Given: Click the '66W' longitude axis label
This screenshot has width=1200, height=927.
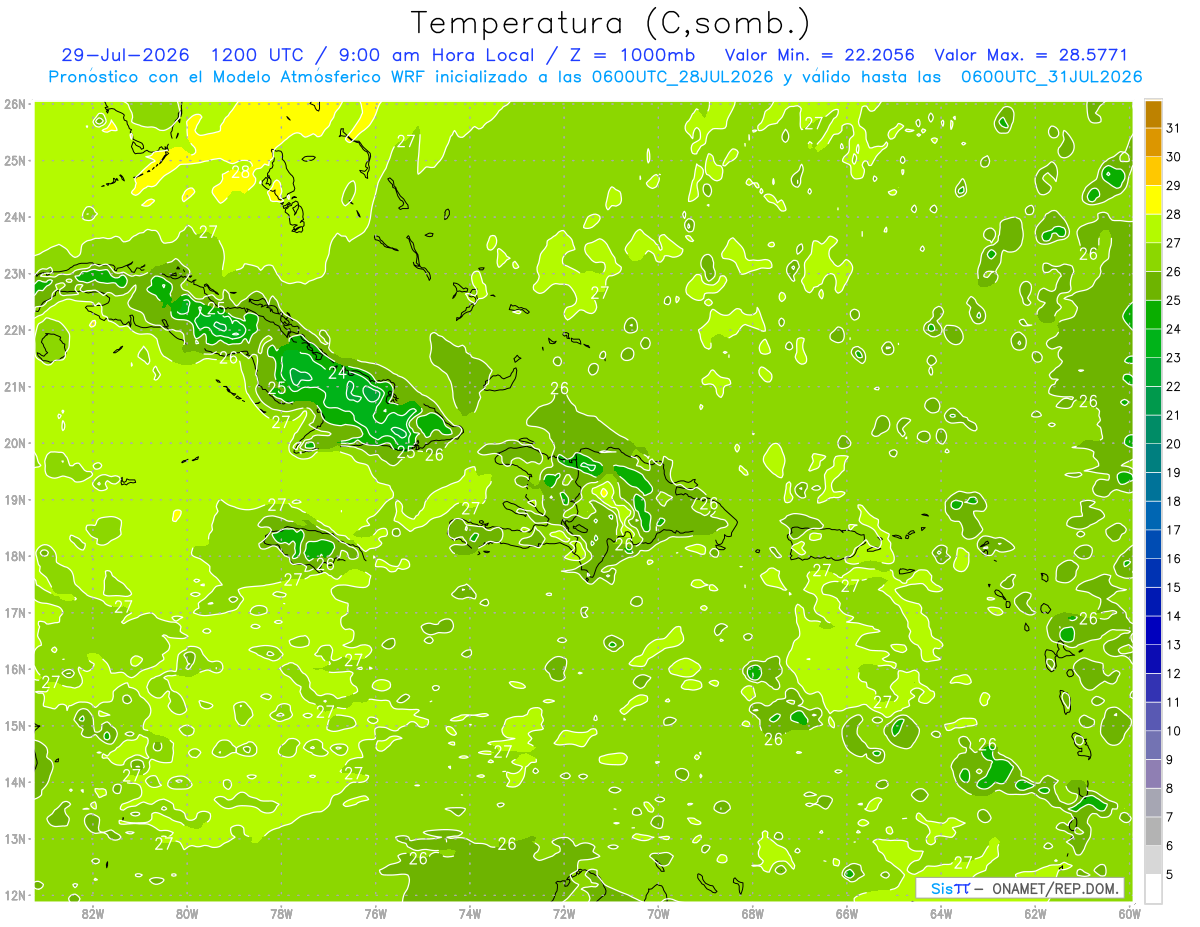Looking at the screenshot, I should point(846,914).
